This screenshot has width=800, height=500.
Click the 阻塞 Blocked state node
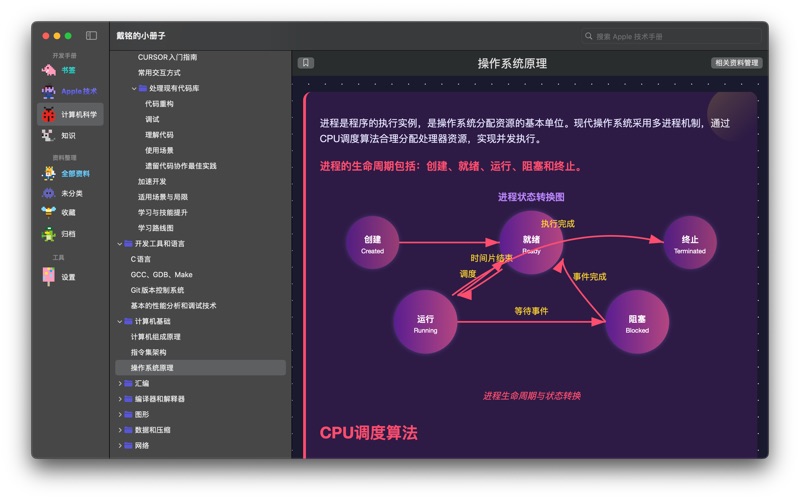637,322
